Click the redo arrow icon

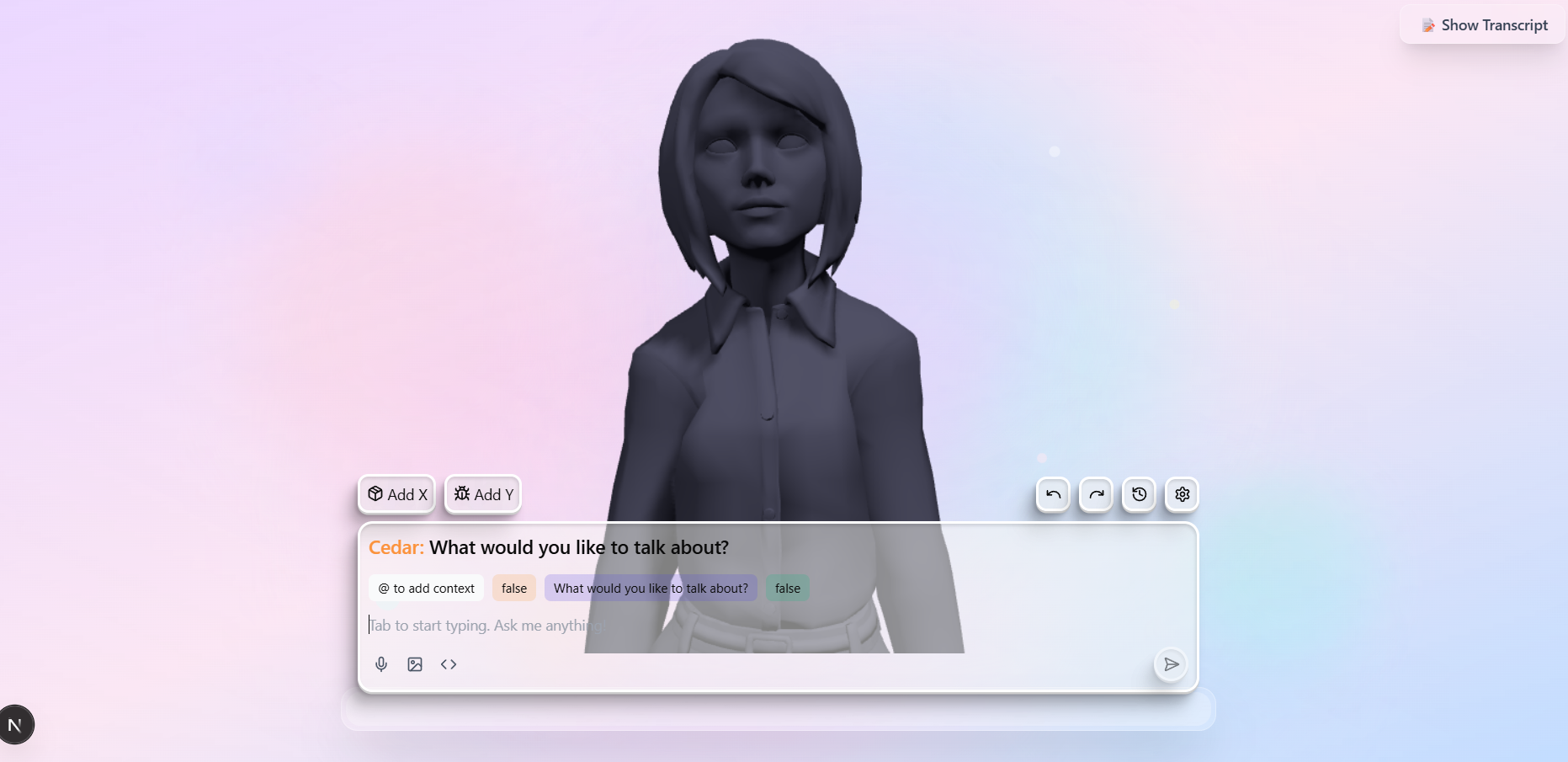click(x=1096, y=494)
